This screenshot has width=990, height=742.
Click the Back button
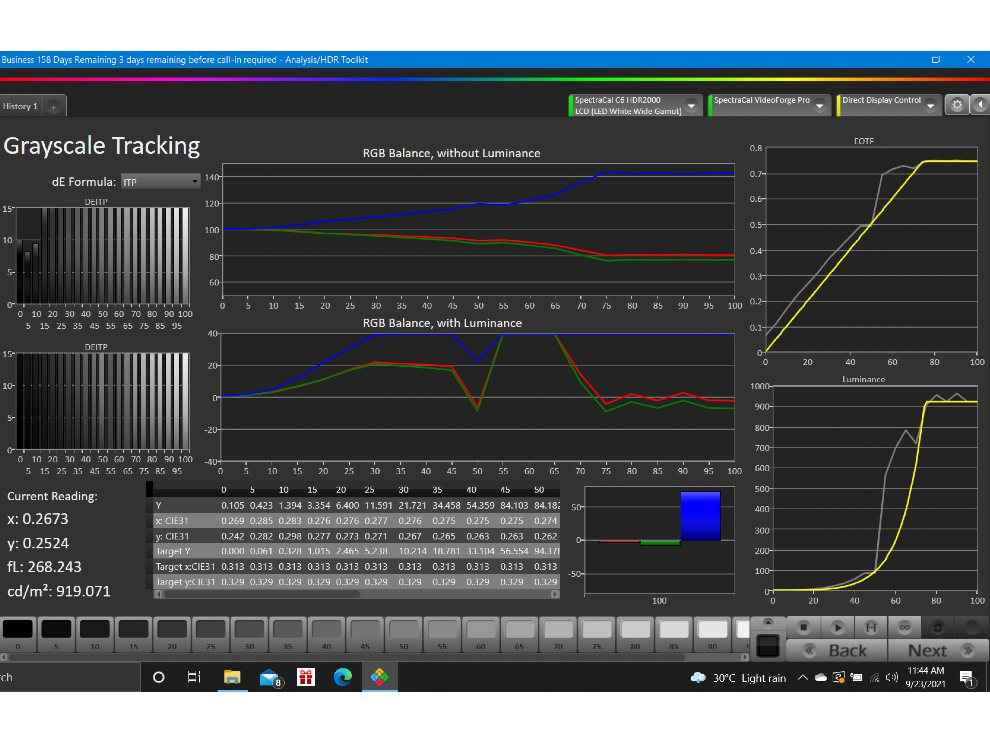(838, 650)
